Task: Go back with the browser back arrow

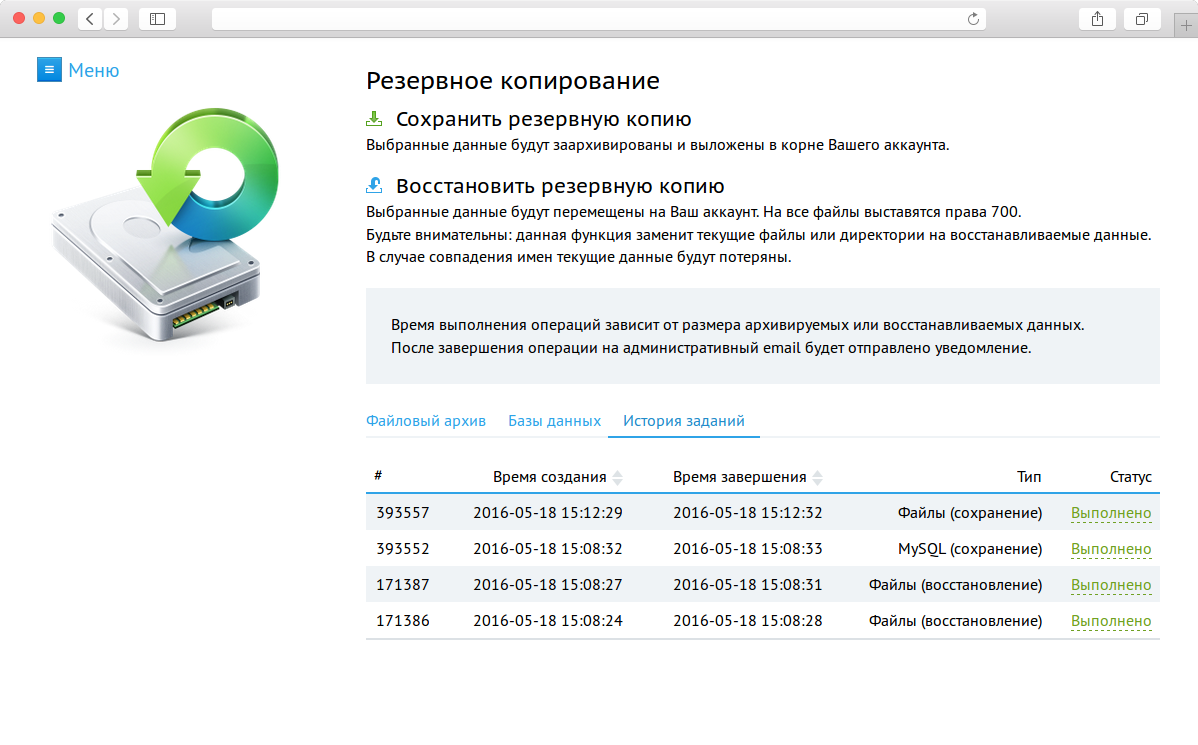Action: (x=90, y=19)
